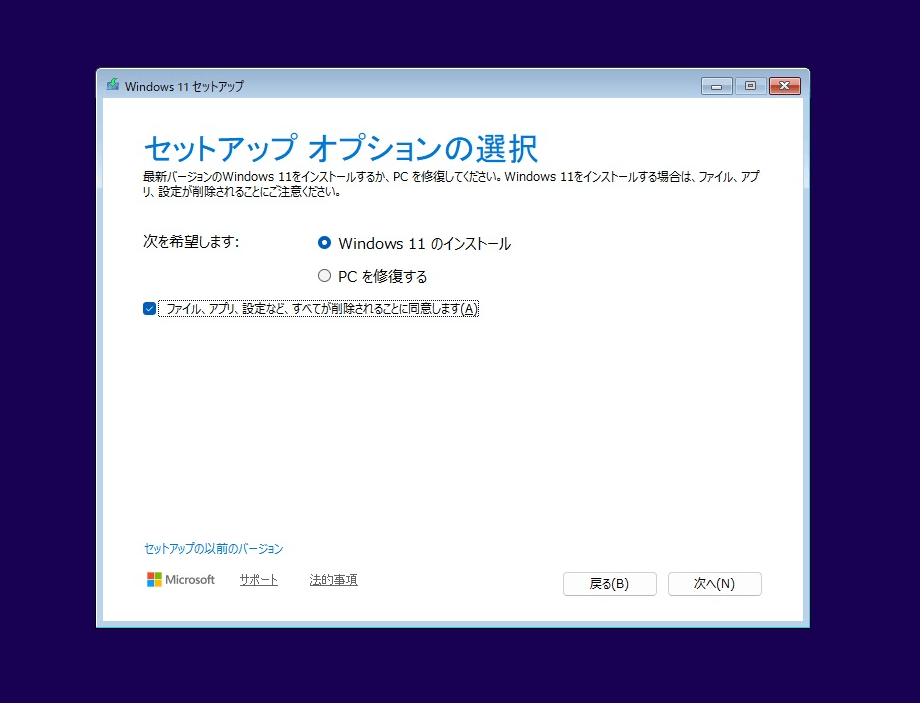Click the Windows 11 セットアップ title text
Screen dimensions: 920x703
[x=184, y=86]
